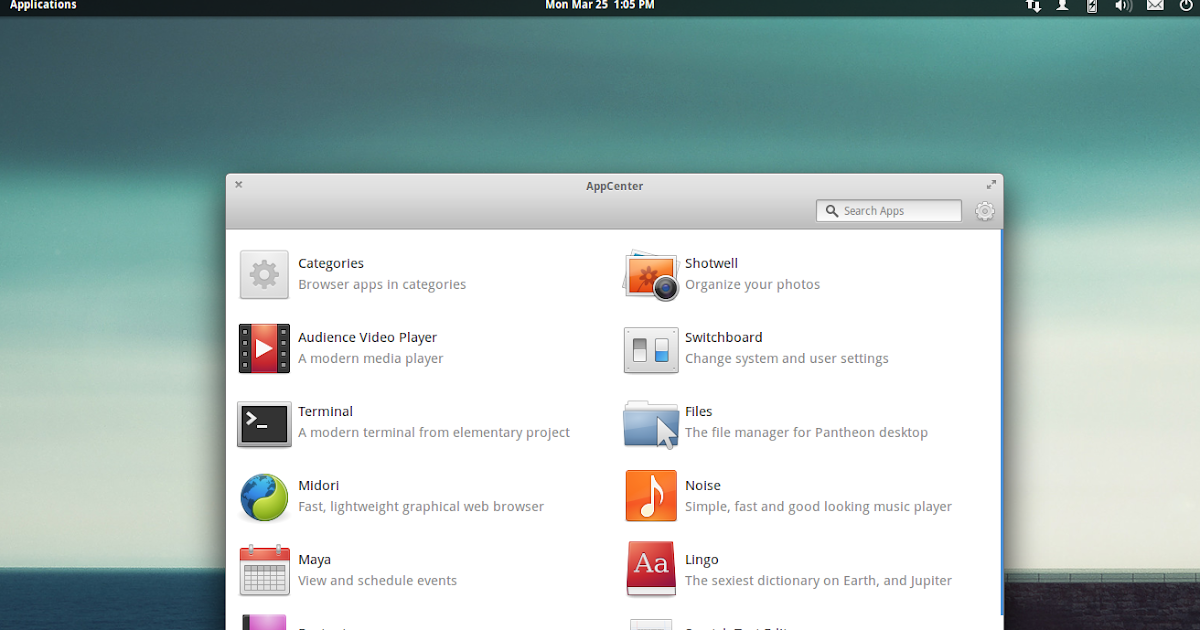Open the Categories gear icon
The height and width of the screenshot is (630, 1200).
coord(264,274)
